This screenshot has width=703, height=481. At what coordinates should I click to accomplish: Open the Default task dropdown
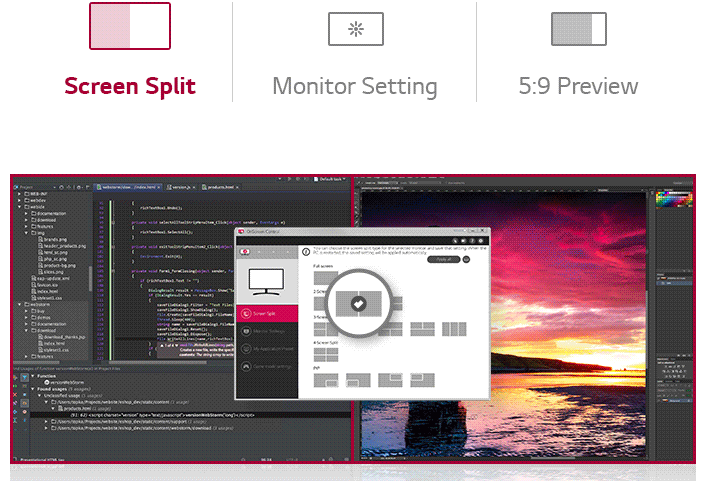click(x=330, y=179)
